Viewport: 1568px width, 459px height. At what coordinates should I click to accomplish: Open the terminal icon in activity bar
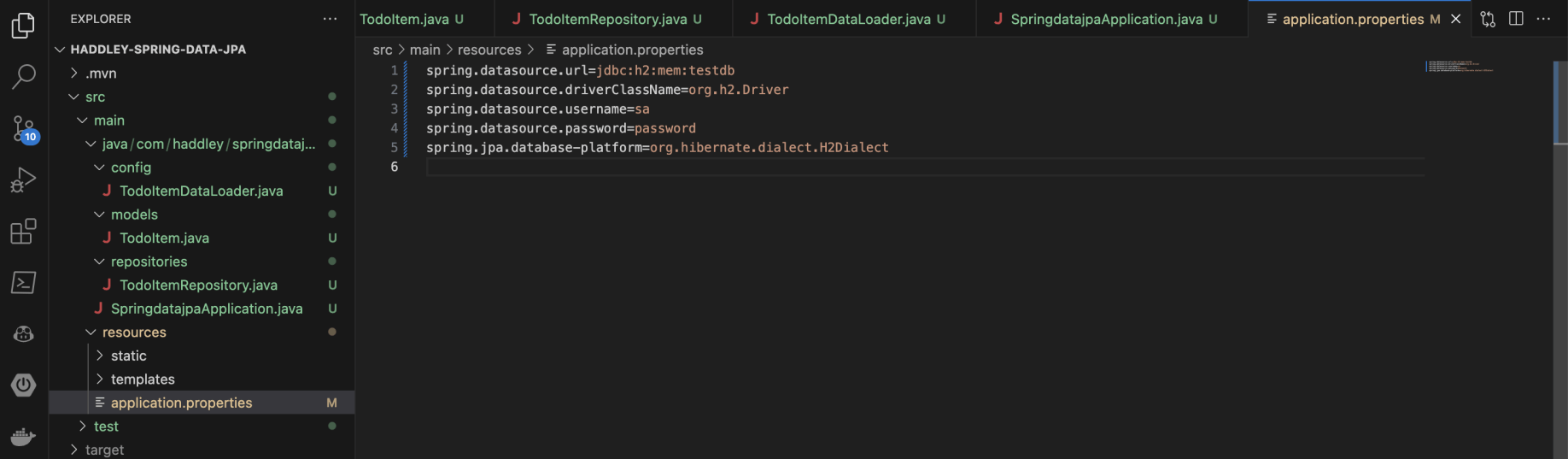pyautogui.click(x=23, y=282)
